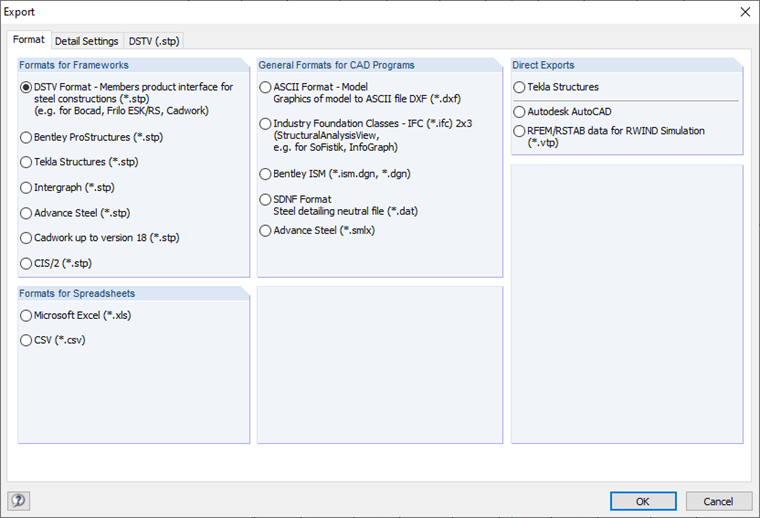Select SDNF steel detailing neutral file
Screen dimensions: 760x518
coord(265,199)
